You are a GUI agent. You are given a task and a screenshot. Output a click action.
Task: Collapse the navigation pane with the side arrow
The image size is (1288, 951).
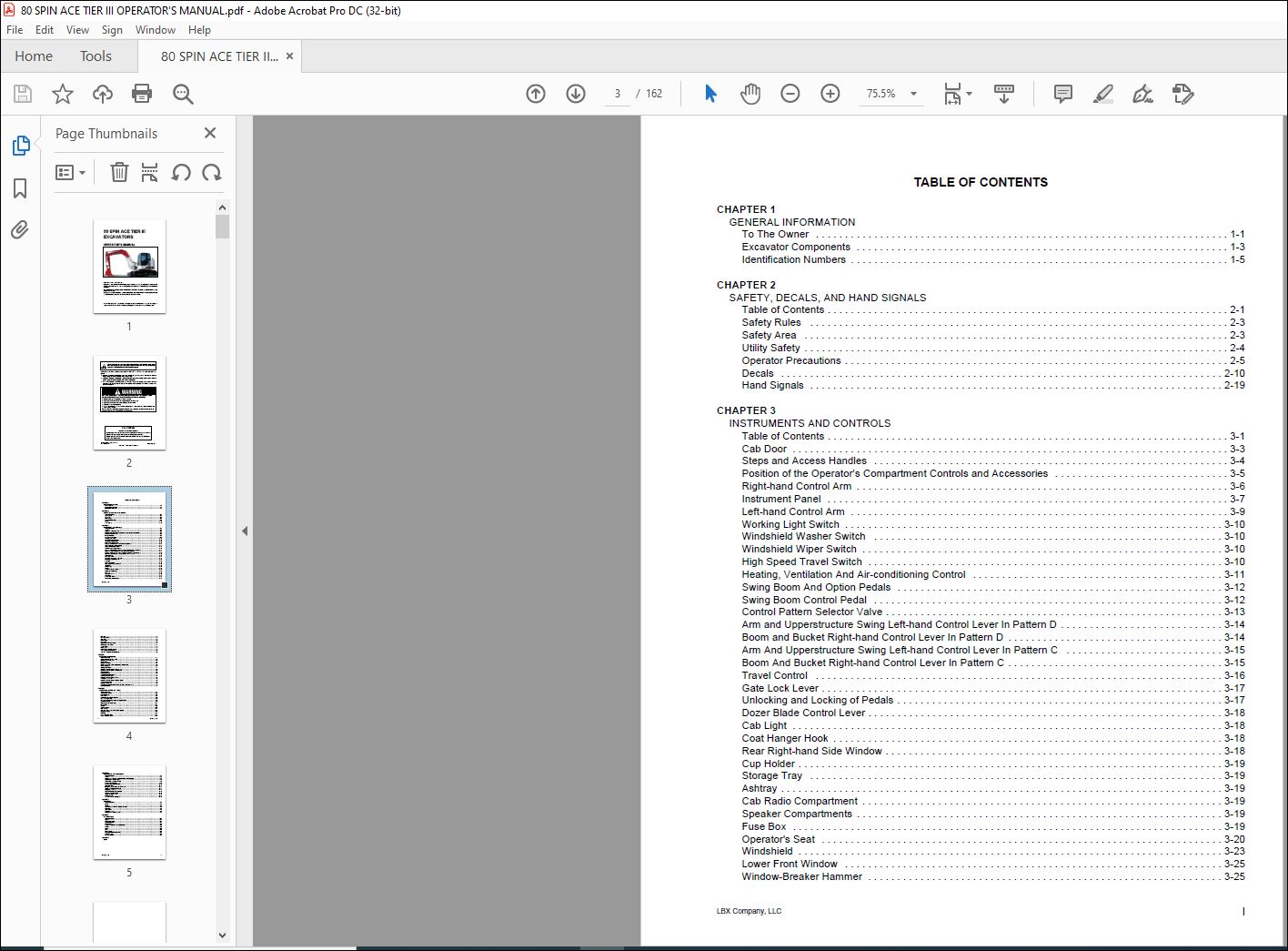click(245, 531)
